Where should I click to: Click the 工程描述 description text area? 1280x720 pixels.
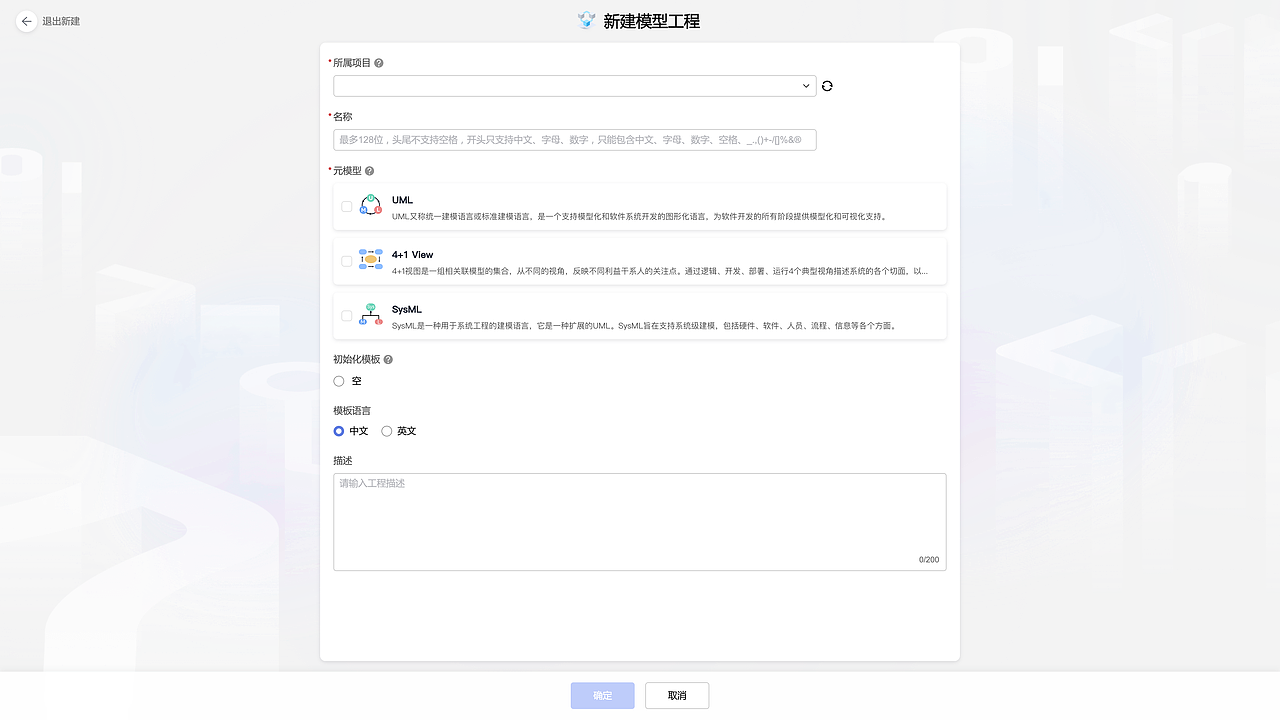pyautogui.click(x=639, y=520)
